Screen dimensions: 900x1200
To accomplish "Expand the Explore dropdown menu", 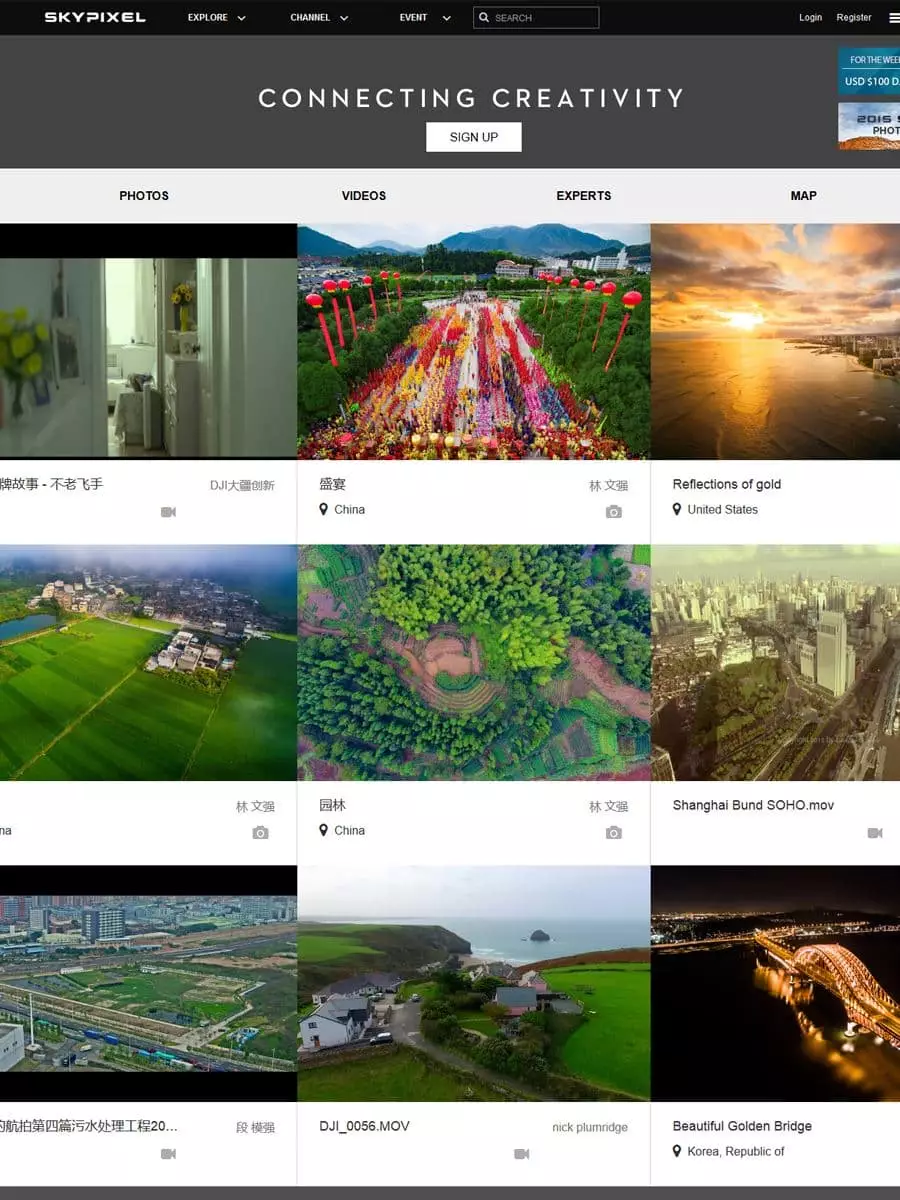I will click(x=216, y=17).
